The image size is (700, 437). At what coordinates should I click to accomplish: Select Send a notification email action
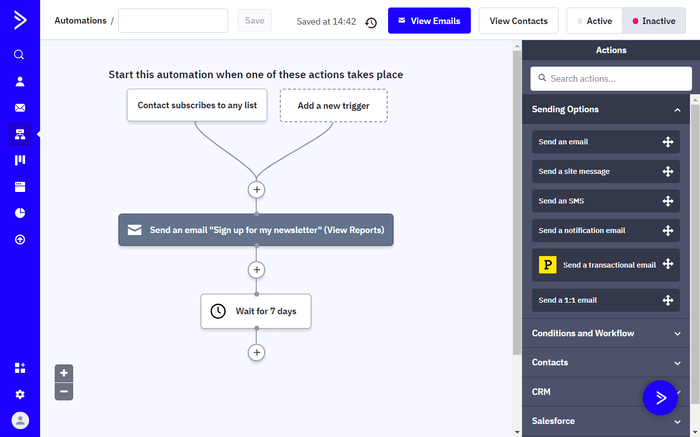click(x=605, y=230)
